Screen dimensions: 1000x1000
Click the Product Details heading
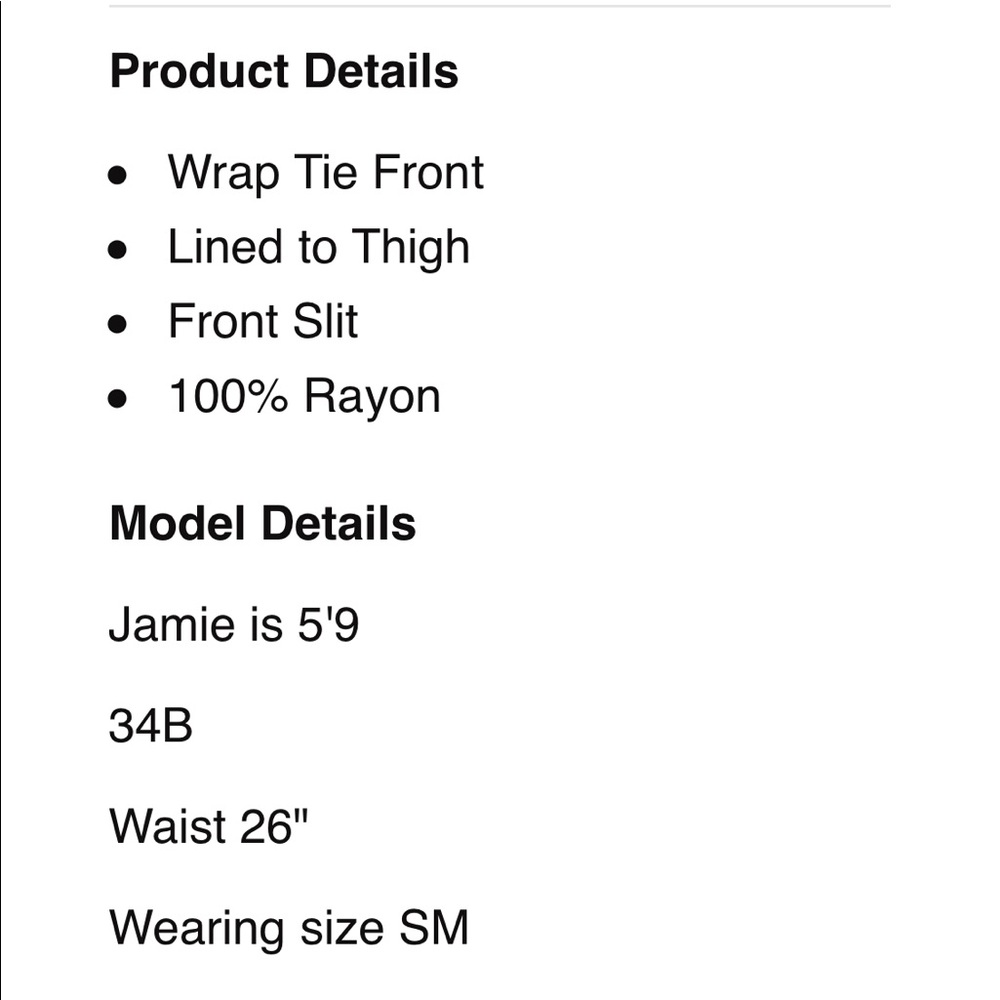tap(284, 72)
